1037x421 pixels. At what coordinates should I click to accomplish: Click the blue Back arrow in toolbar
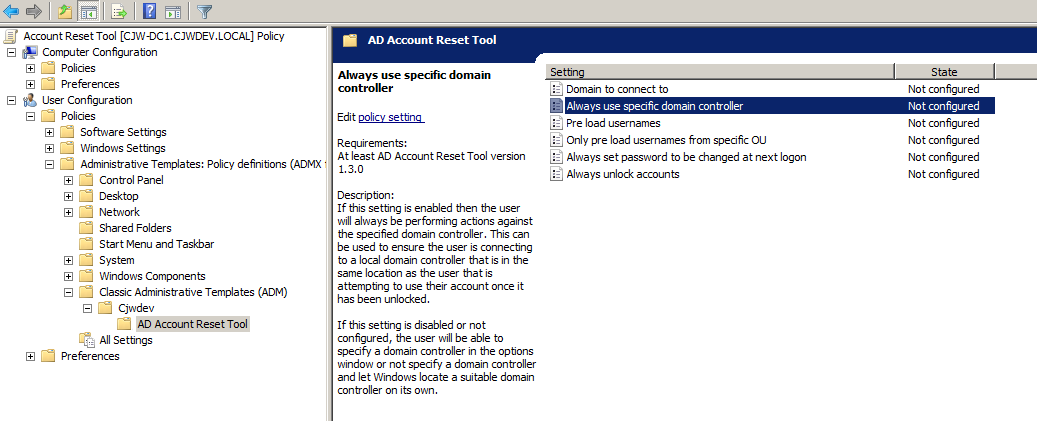12,12
